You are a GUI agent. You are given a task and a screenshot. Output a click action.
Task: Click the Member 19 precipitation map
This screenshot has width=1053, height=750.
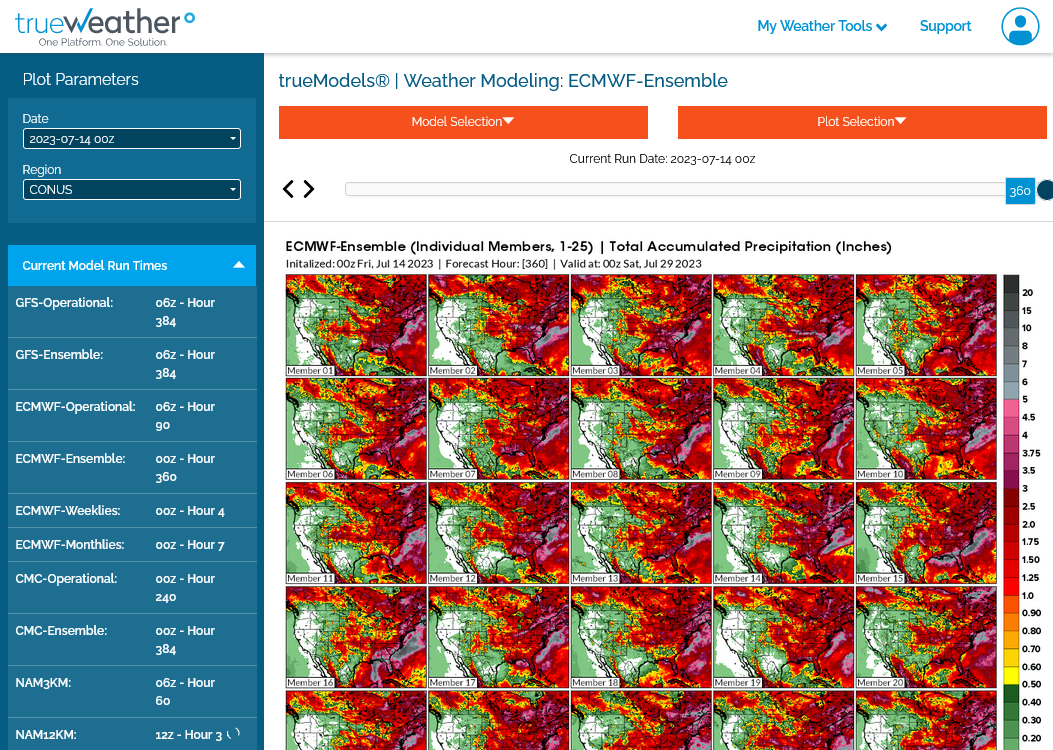[783, 637]
